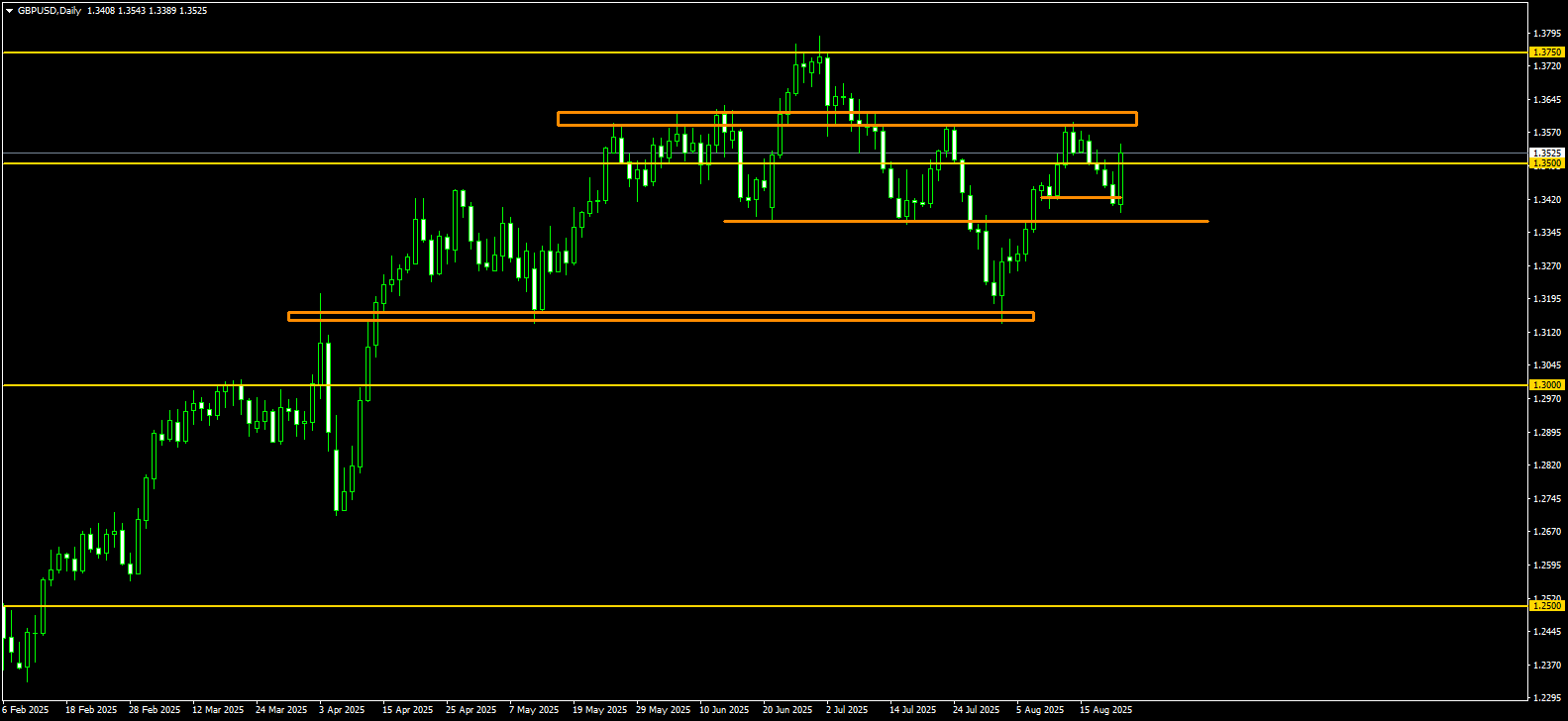This screenshot has width=1568, height=721.
Task: Select the '1.2370' price axis value
Action: [1547, 666]
